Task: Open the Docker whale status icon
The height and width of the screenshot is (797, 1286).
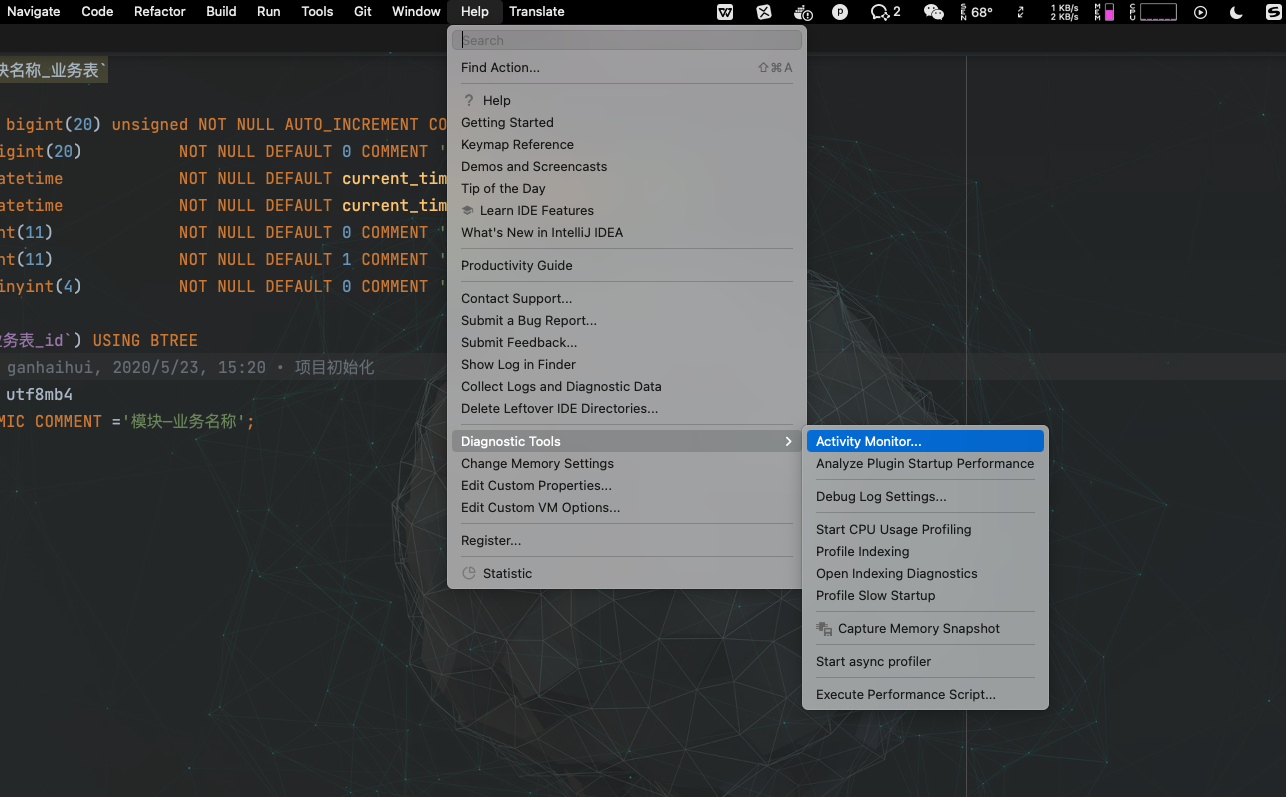Action: 803,12
